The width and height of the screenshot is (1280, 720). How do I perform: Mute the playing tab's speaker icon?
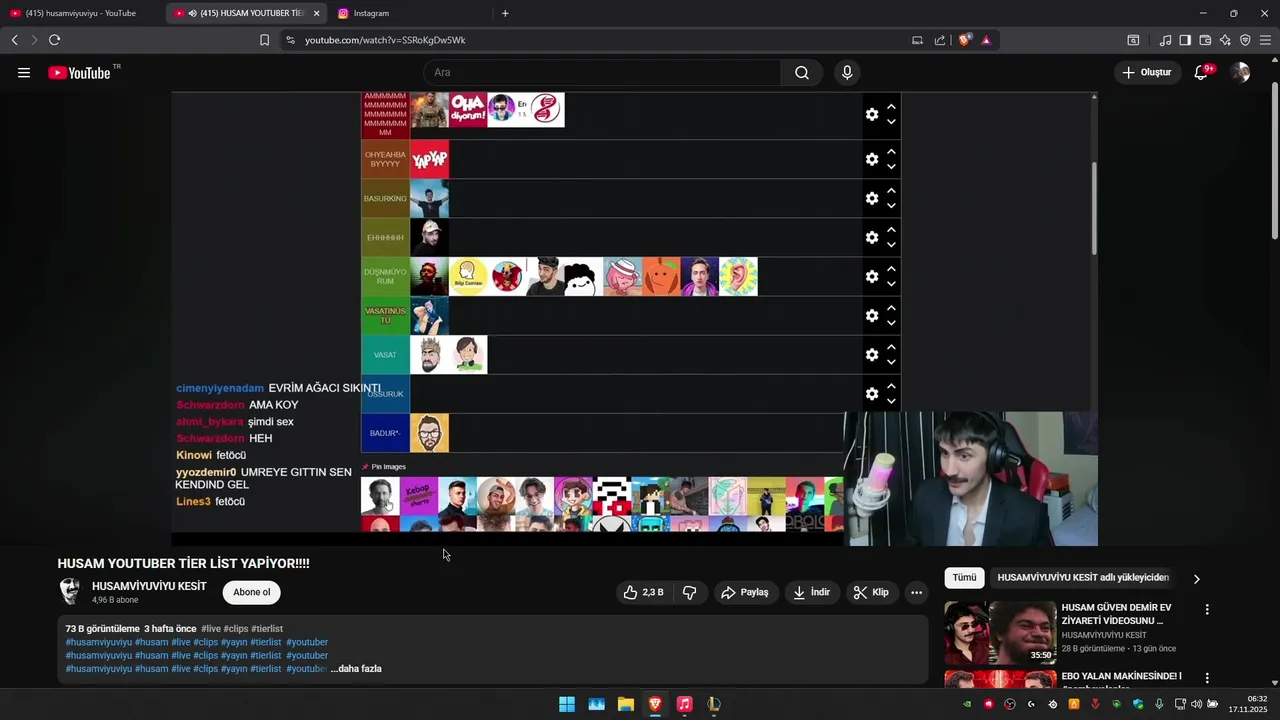click(x=192, y=13)
